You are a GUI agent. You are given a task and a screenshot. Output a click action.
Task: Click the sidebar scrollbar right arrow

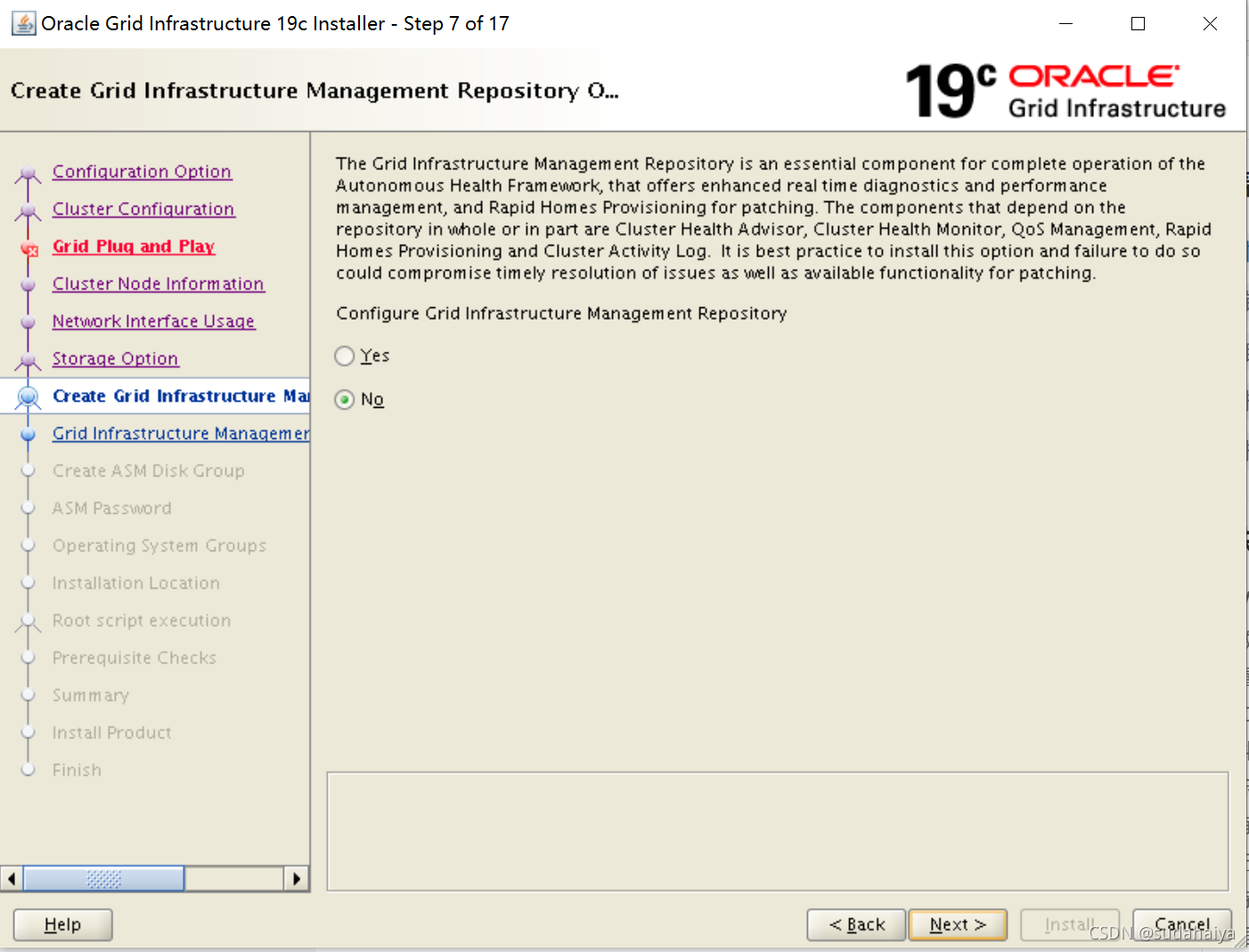(x=297, y=879)
